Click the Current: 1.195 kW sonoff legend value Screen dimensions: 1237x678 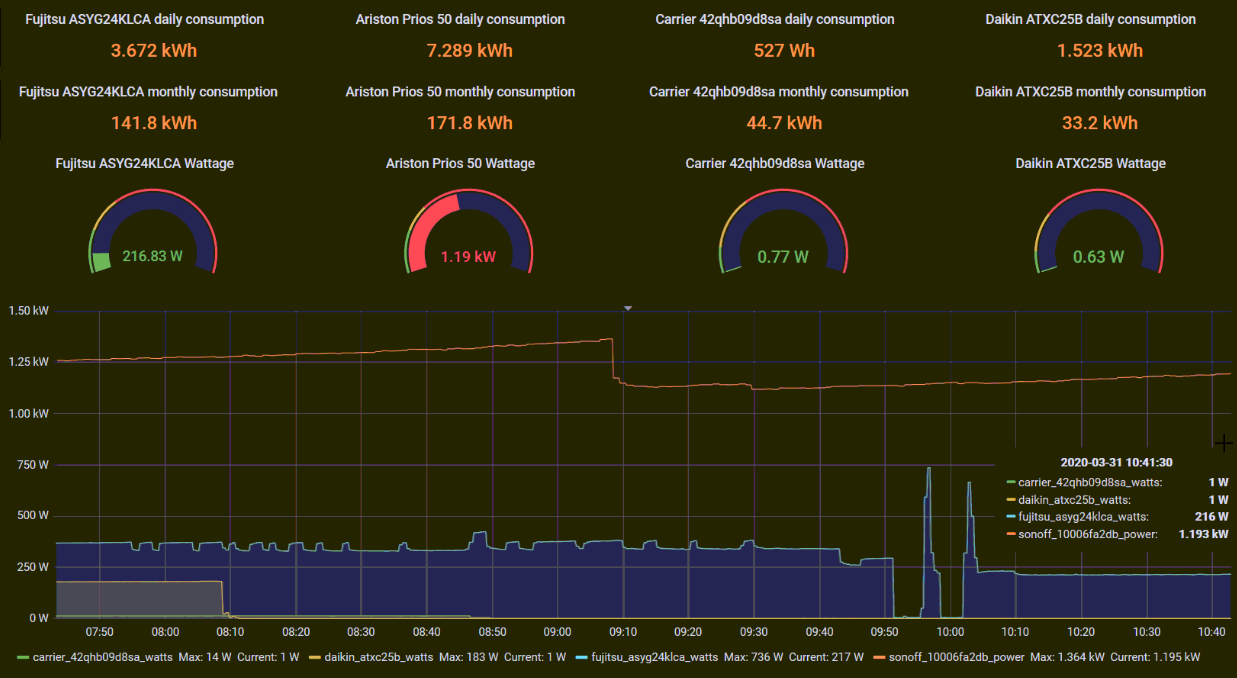(1155, 657)
